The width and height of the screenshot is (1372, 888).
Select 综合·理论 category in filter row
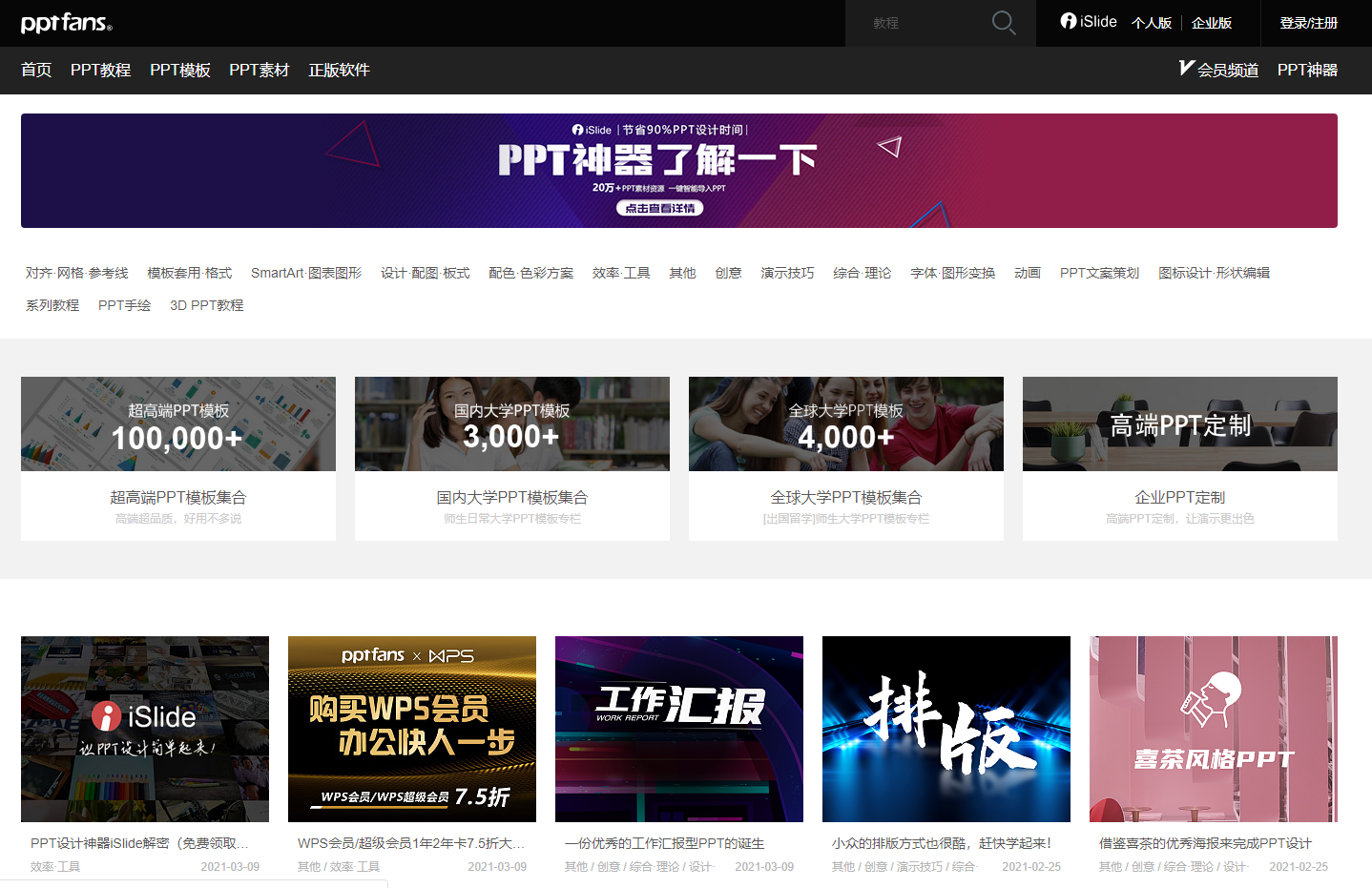click(863, 273)
